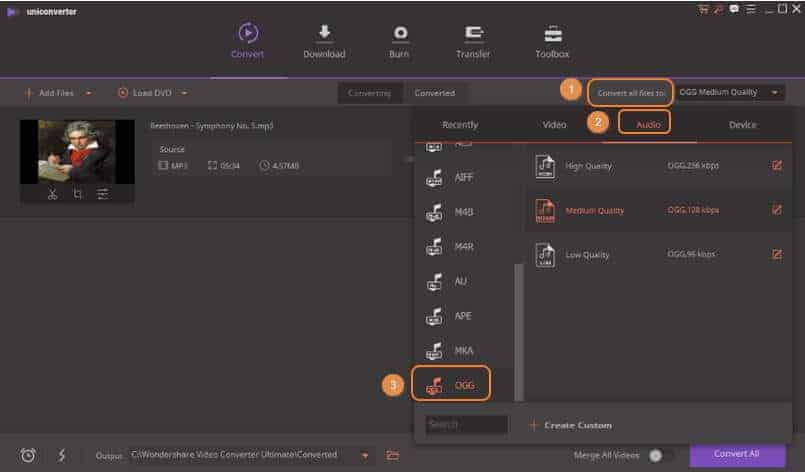This screenshot has height=472, width=805.
Task: Open the OGG Medium Quality format dropdown
Action: click(x=729, y=92)
